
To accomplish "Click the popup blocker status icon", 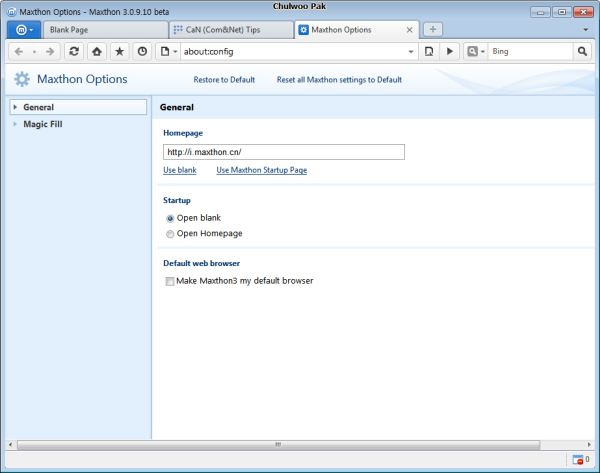I will click(578, 459).
